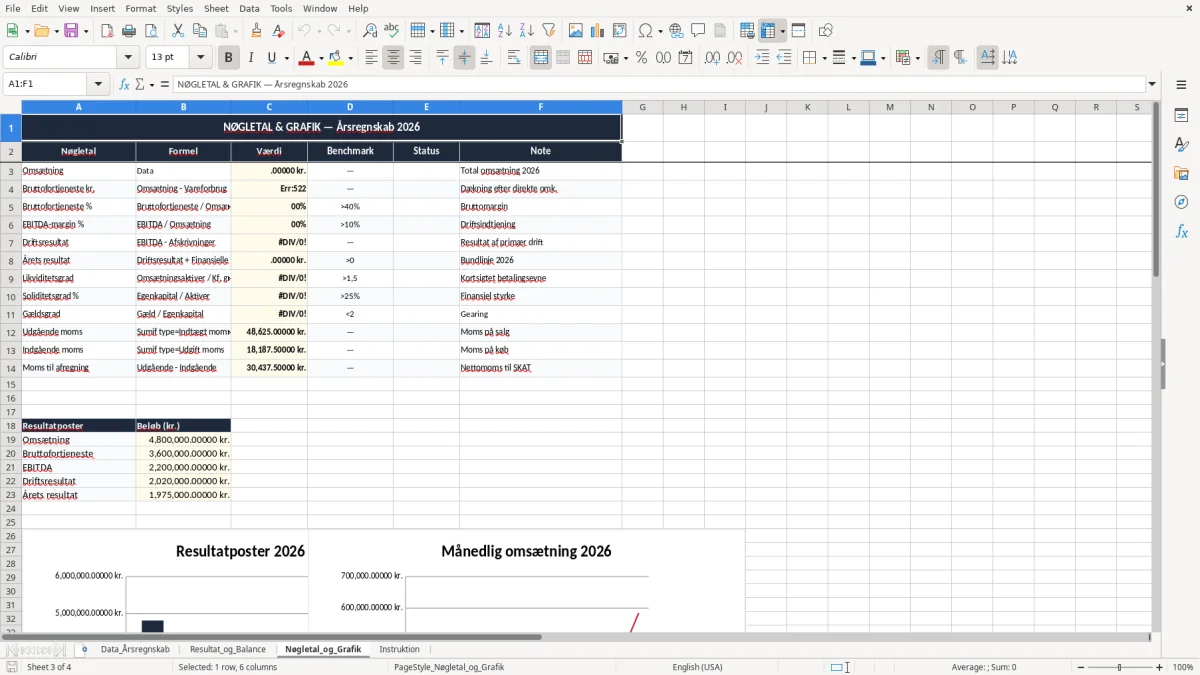Insert Image from toolbar icon
Image resolution: width=1200 pixels, height=675 pixels.
[576, 31]
